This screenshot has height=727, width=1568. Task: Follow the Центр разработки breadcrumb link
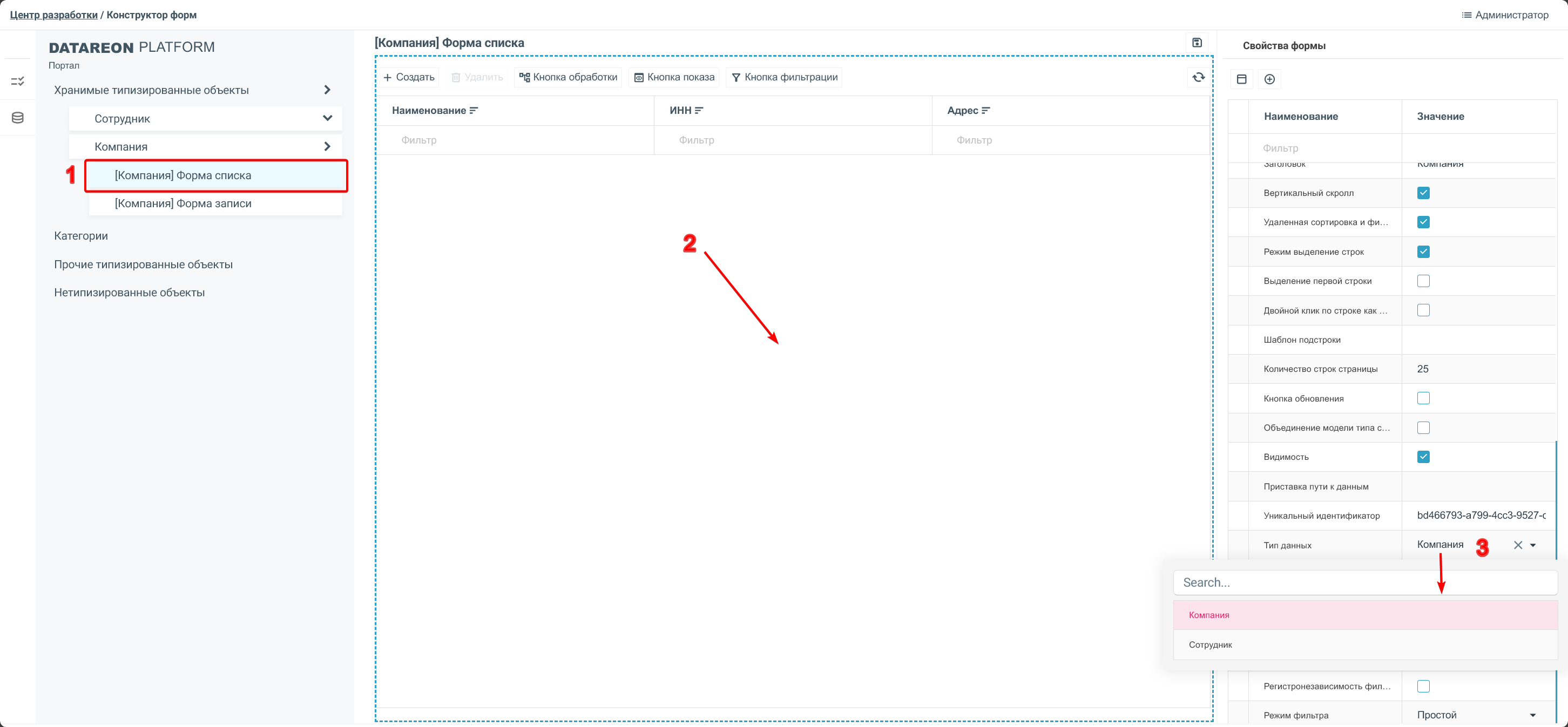tap(53, 15)
